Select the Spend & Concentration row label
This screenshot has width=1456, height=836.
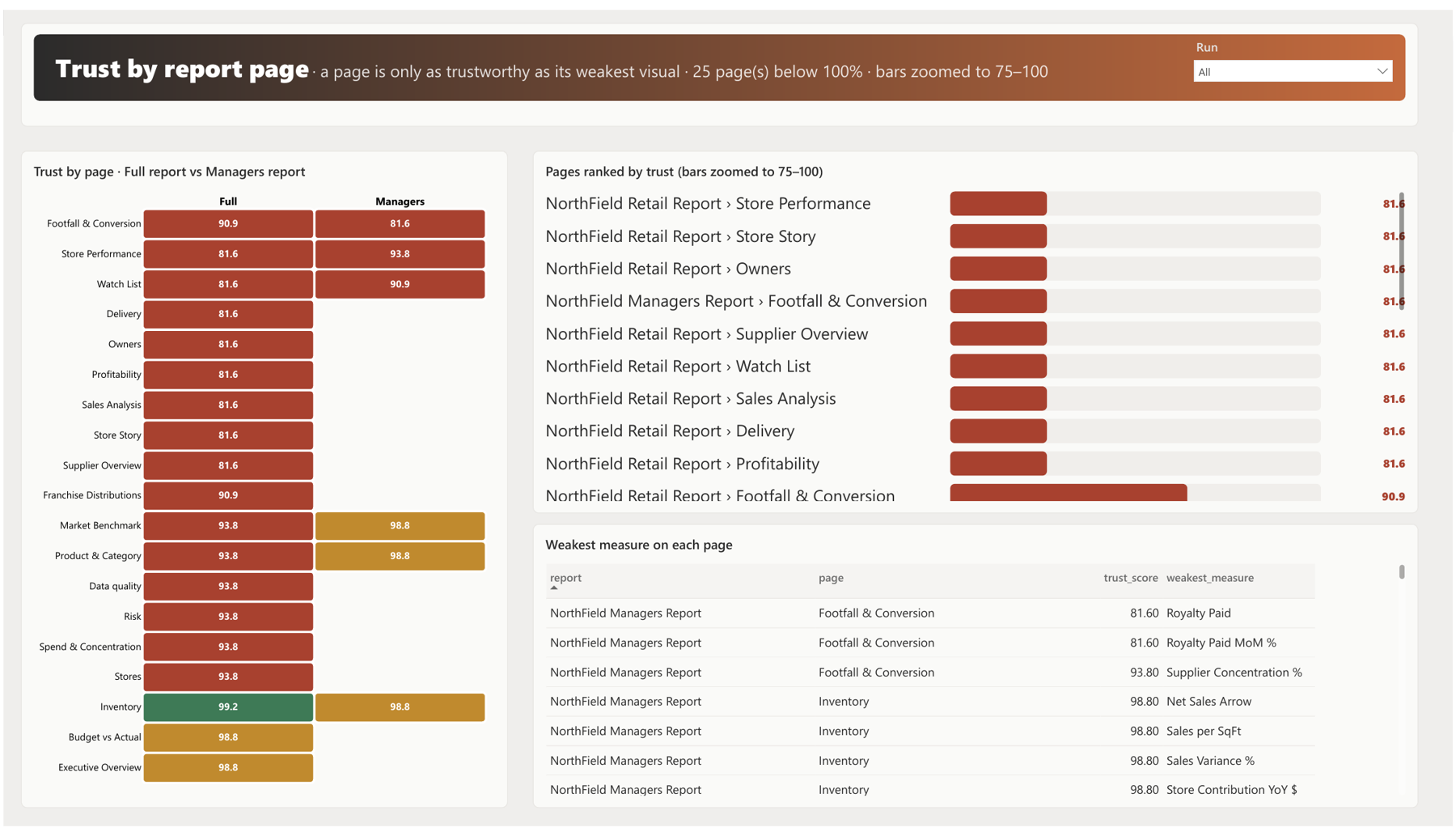(90, 647)
